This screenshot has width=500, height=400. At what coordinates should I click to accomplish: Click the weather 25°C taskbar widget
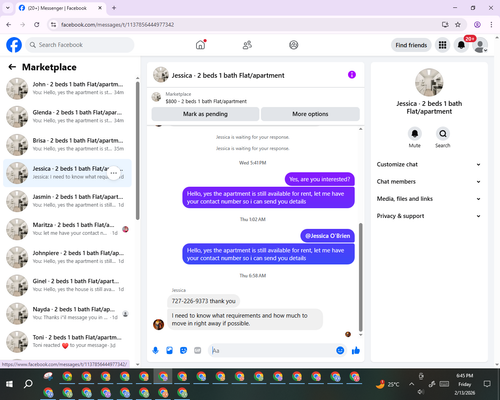point(387,384)
